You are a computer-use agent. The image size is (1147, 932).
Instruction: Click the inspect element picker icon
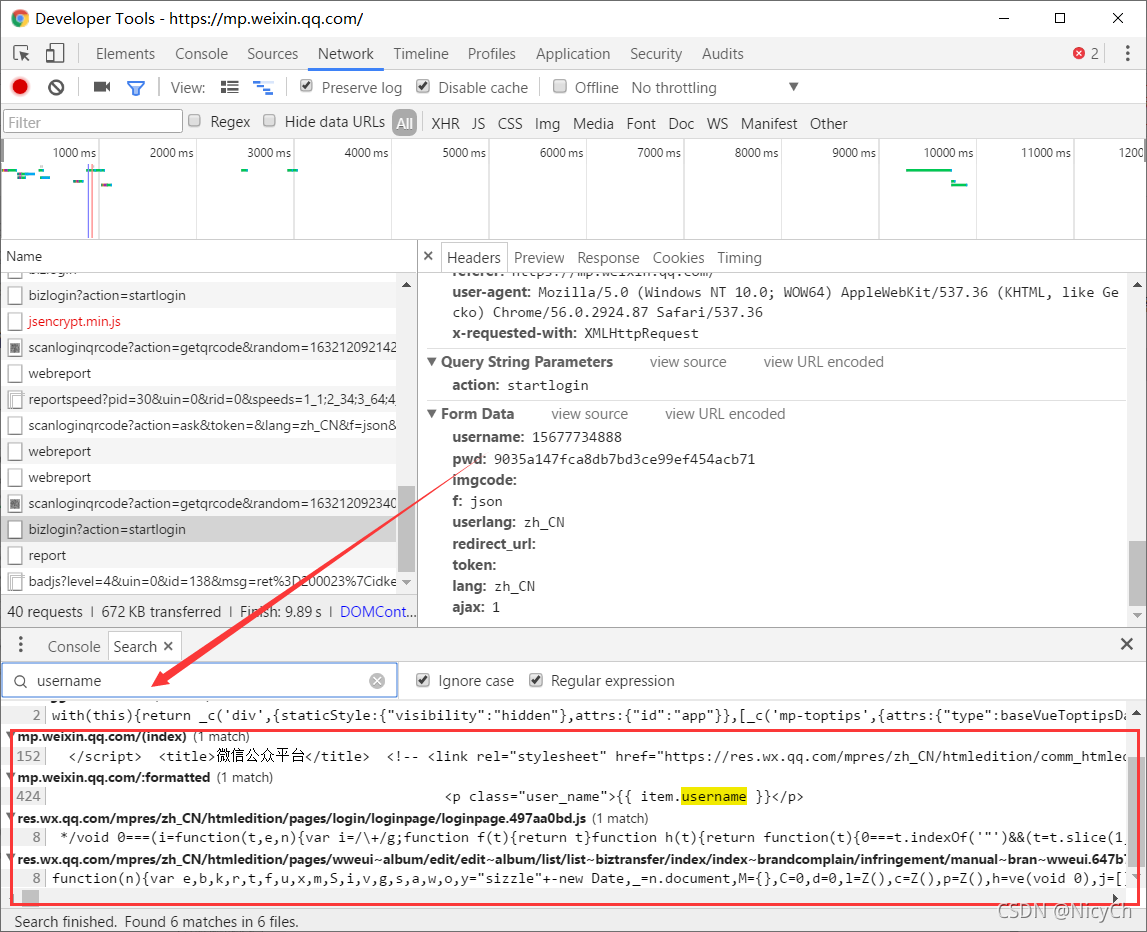click(x=21, y=53)
